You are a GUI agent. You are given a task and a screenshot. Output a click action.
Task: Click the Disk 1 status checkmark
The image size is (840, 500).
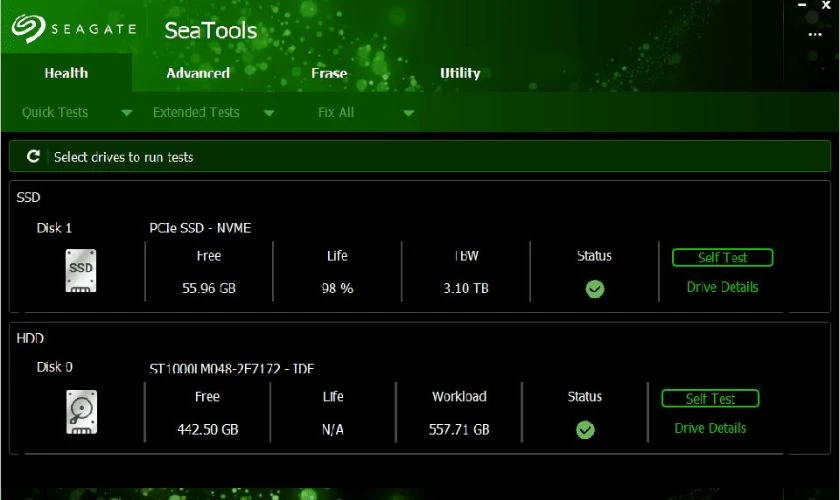pos(595,289)
